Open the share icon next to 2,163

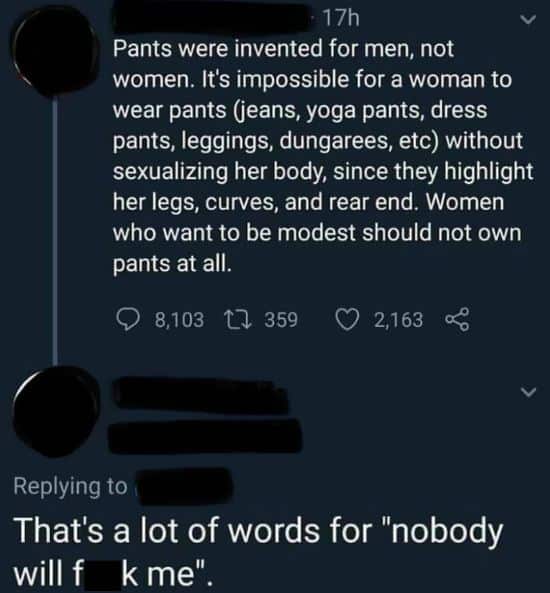(x=457, y=320)
